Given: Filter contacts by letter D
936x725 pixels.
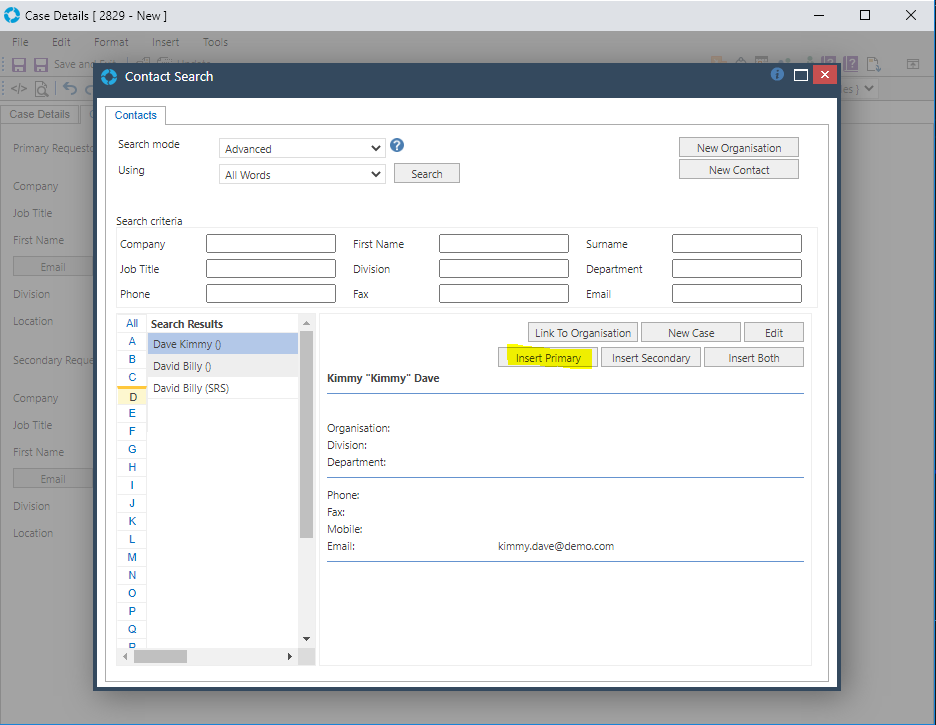Looking at the screenshot, I should (132, 396).
